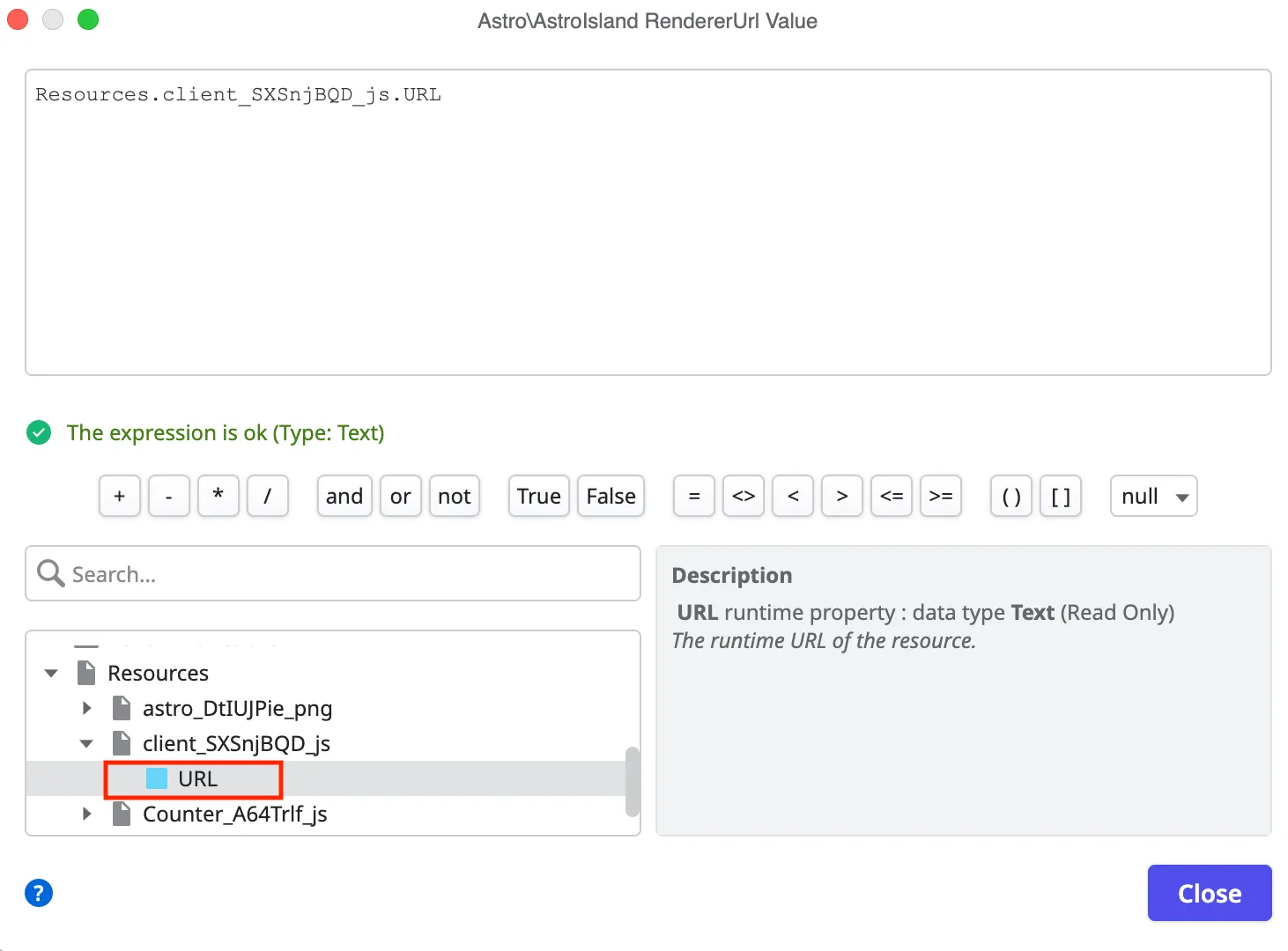Collapse the Resources tree node
The width and height of the screenshot is (1288, 951).
click(x=50, y=672)
